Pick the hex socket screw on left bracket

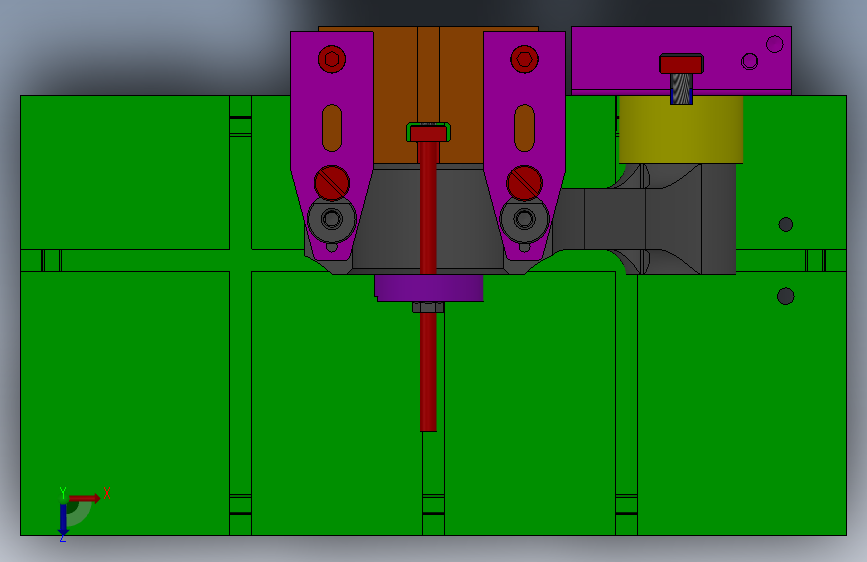click(332, 59)
